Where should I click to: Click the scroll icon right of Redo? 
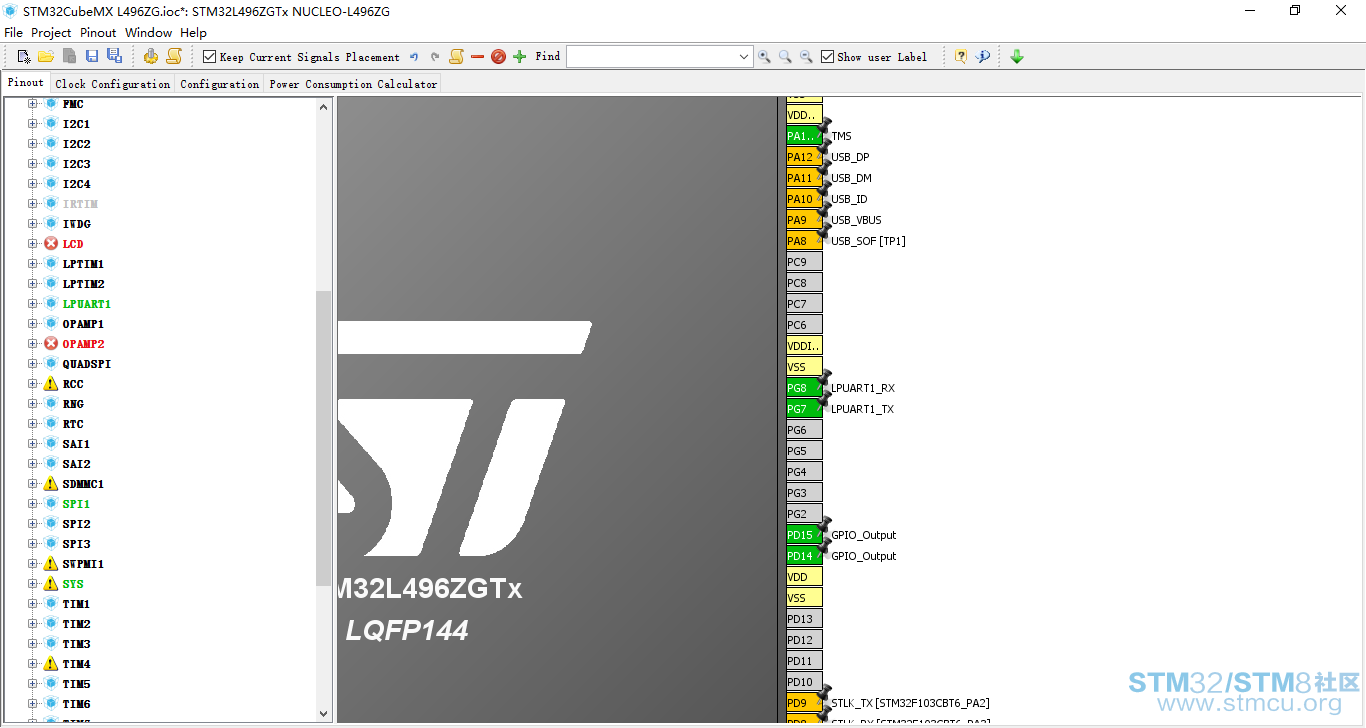tap(456, 57)
